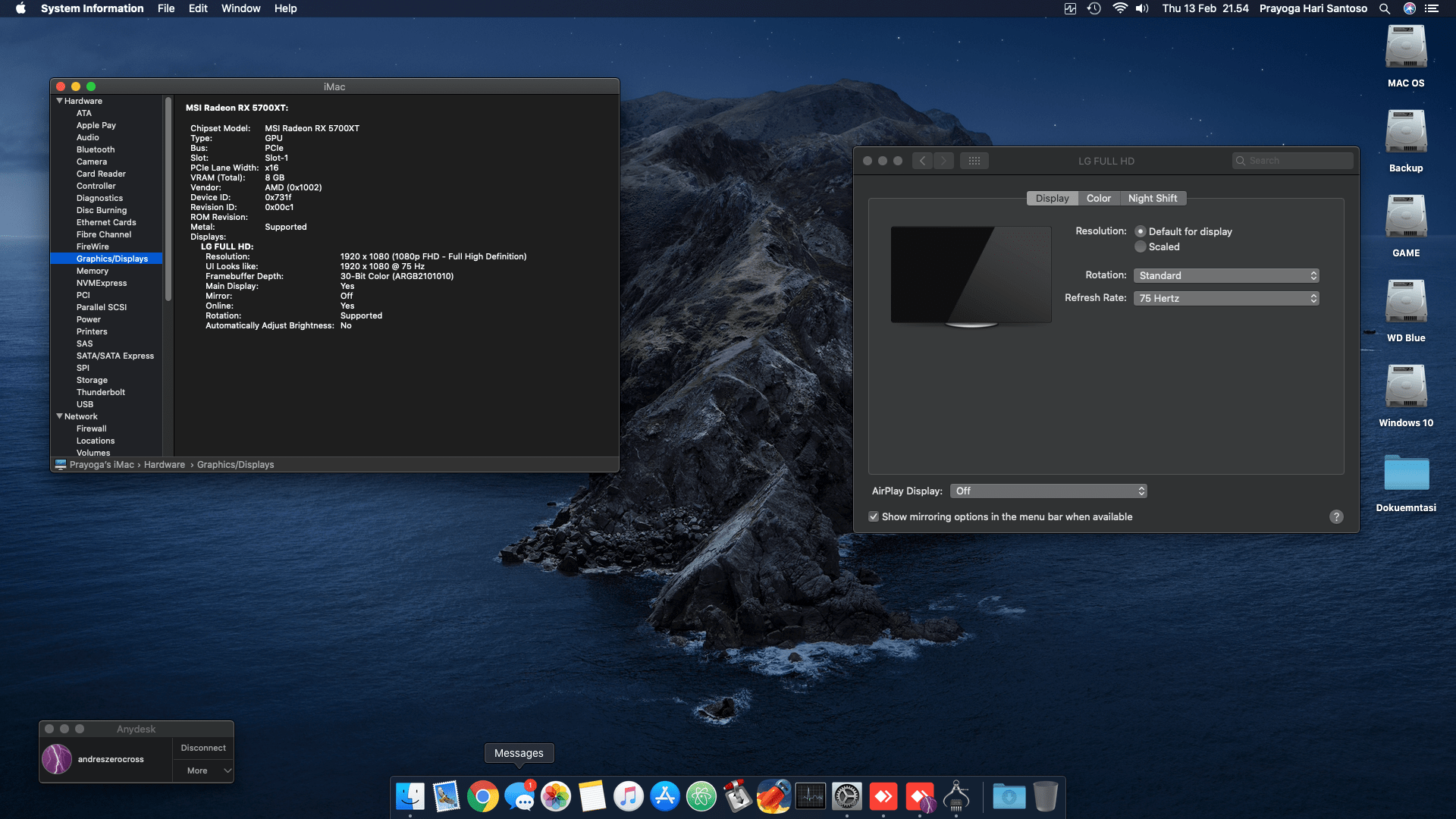The image size is (1456, 819).
Task: Open the Messages app showing one notification
Action: pos(520,796)
